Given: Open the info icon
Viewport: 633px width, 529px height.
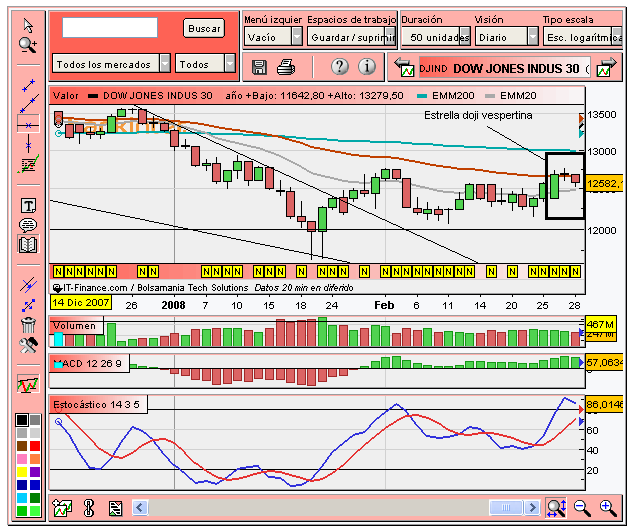Looking at the screenshot, I should coord(367,66).
